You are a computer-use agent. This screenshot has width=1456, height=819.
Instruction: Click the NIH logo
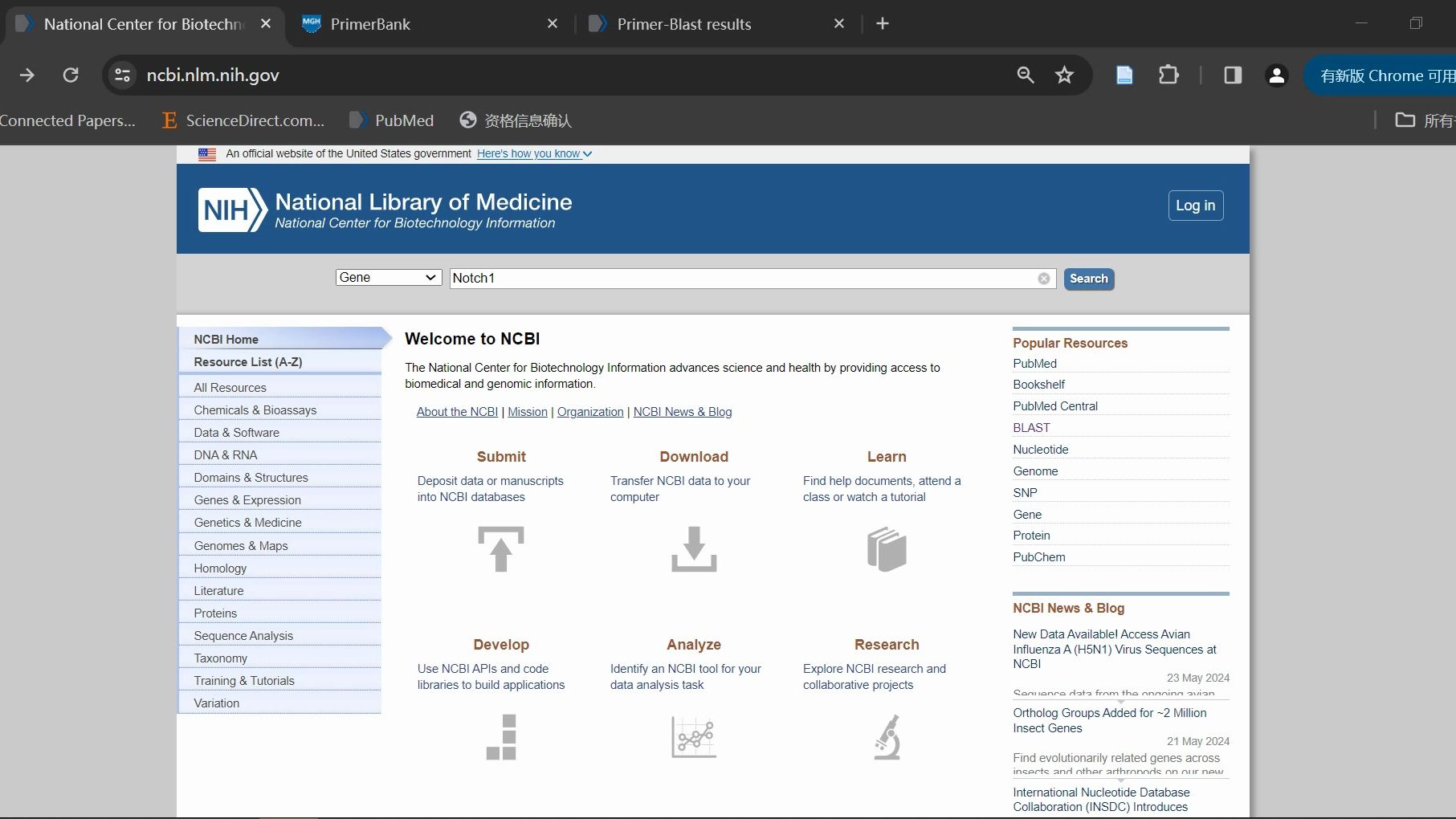coord(233,210)
